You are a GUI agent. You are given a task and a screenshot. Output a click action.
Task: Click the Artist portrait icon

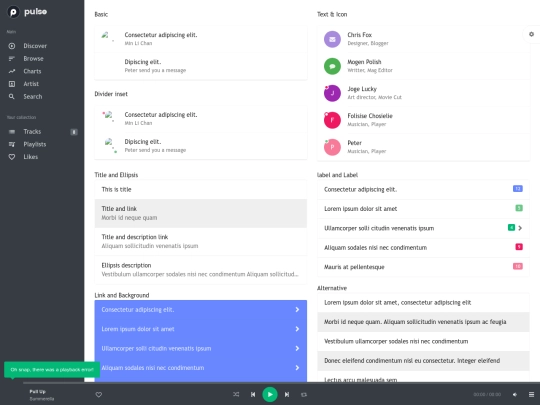(12, 84)
